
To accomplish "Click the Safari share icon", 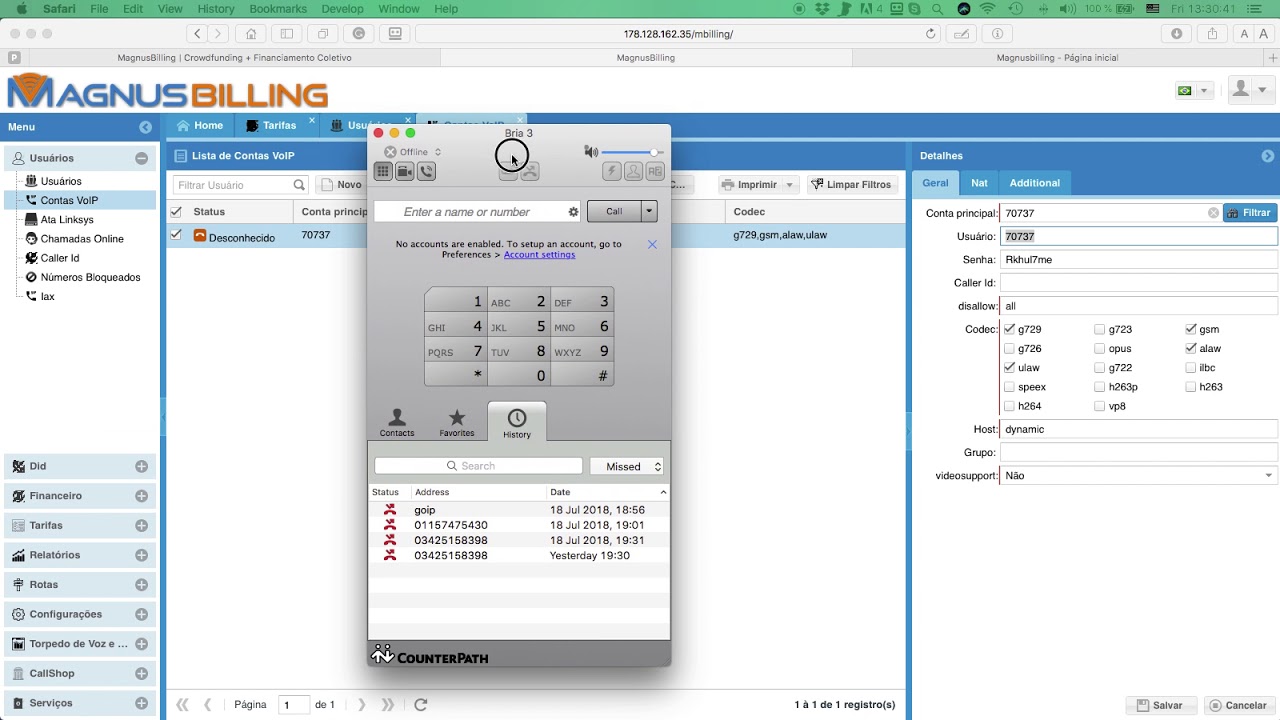I will pos(1212,33).
